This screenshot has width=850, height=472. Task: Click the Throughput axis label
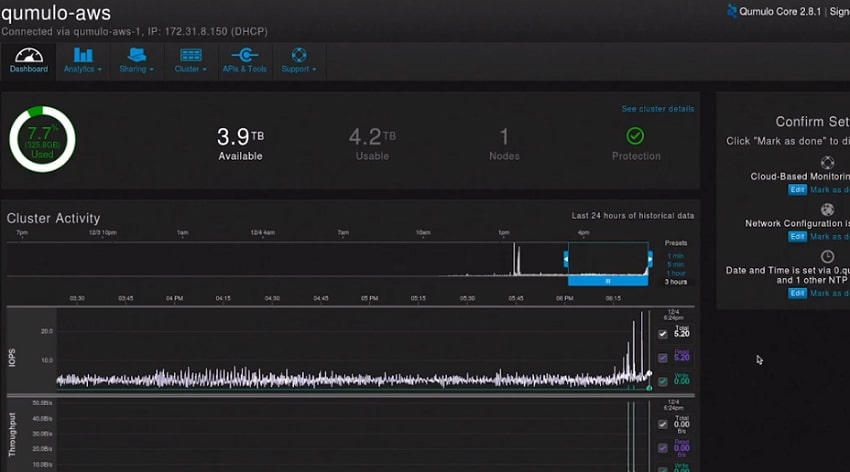12,435
